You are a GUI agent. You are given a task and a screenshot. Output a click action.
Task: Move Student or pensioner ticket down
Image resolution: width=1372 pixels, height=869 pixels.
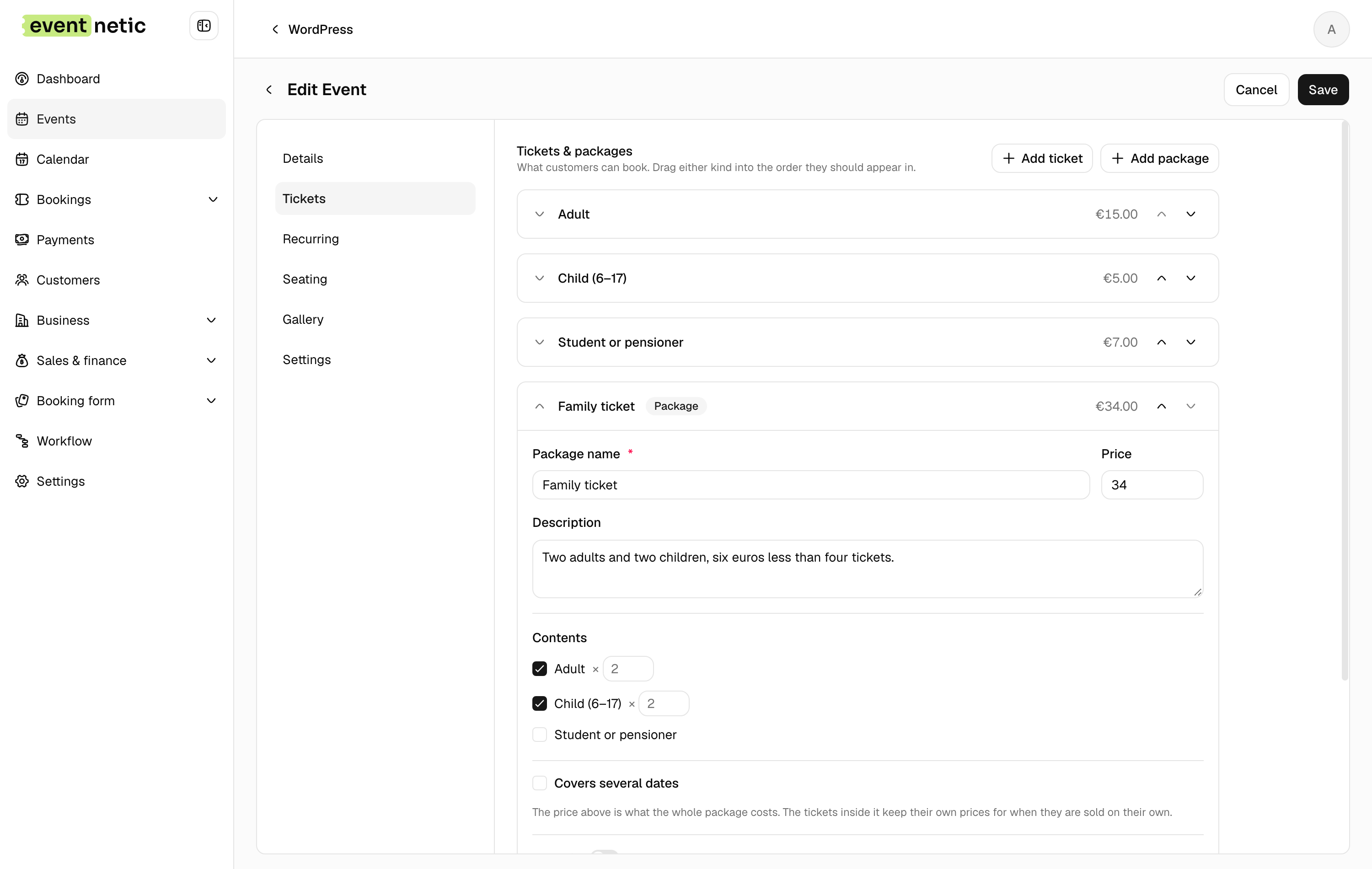1190,342
